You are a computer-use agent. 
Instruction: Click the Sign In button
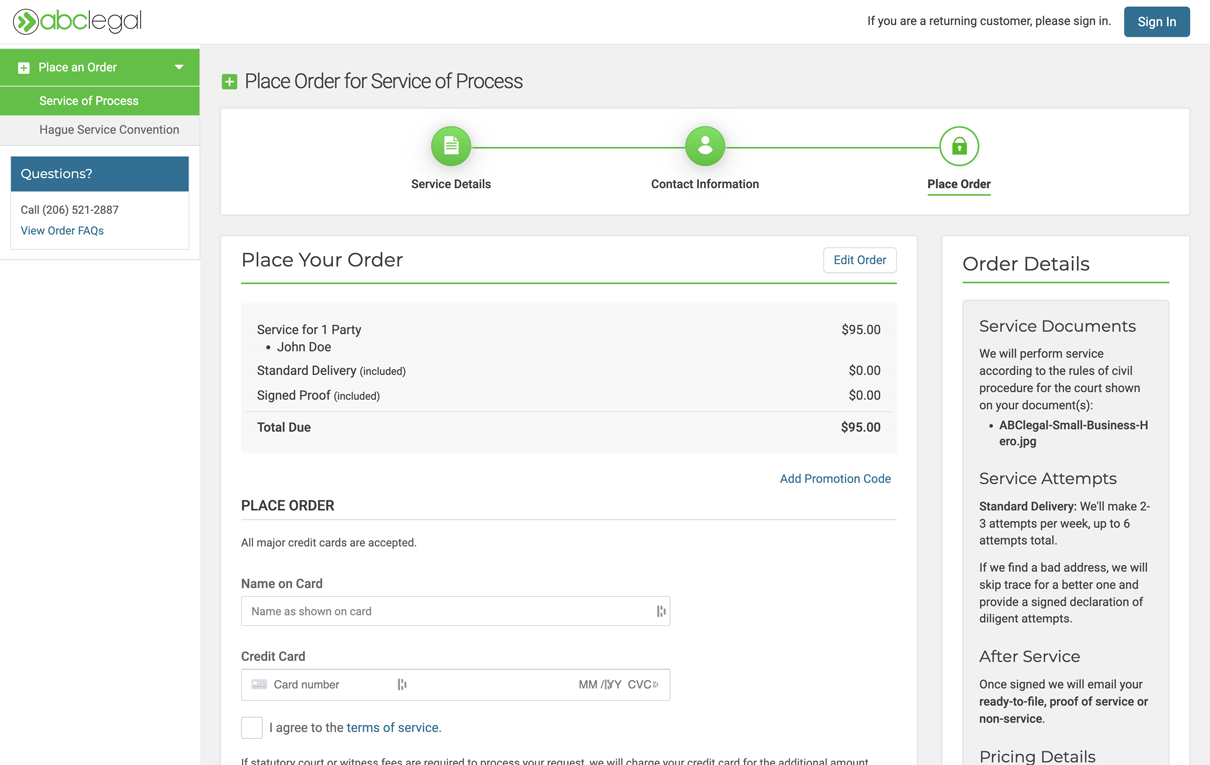pos(1156,22)
